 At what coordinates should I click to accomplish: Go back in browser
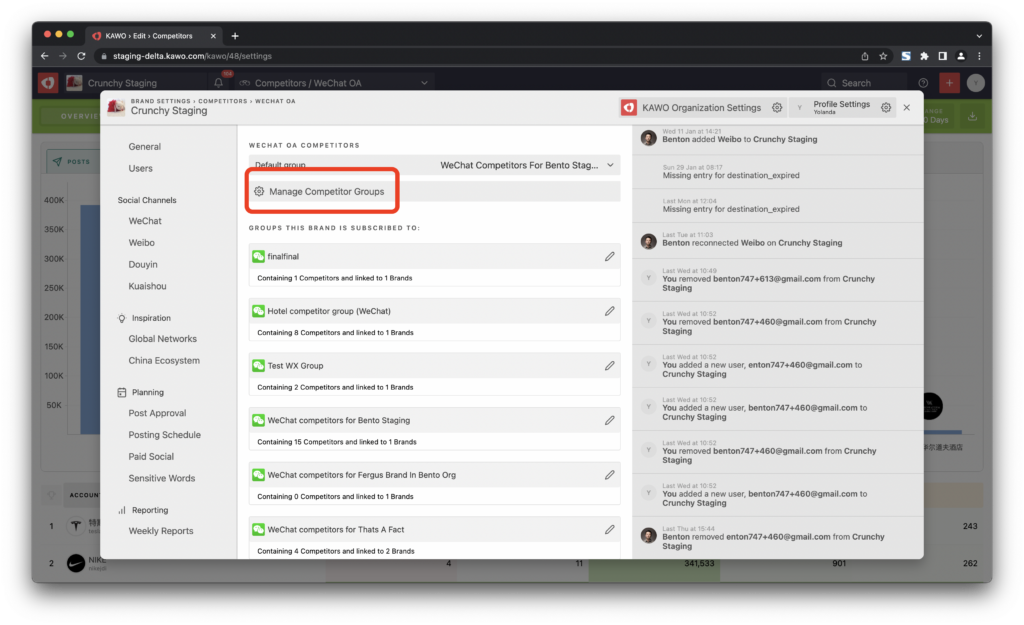coord(44,56)
